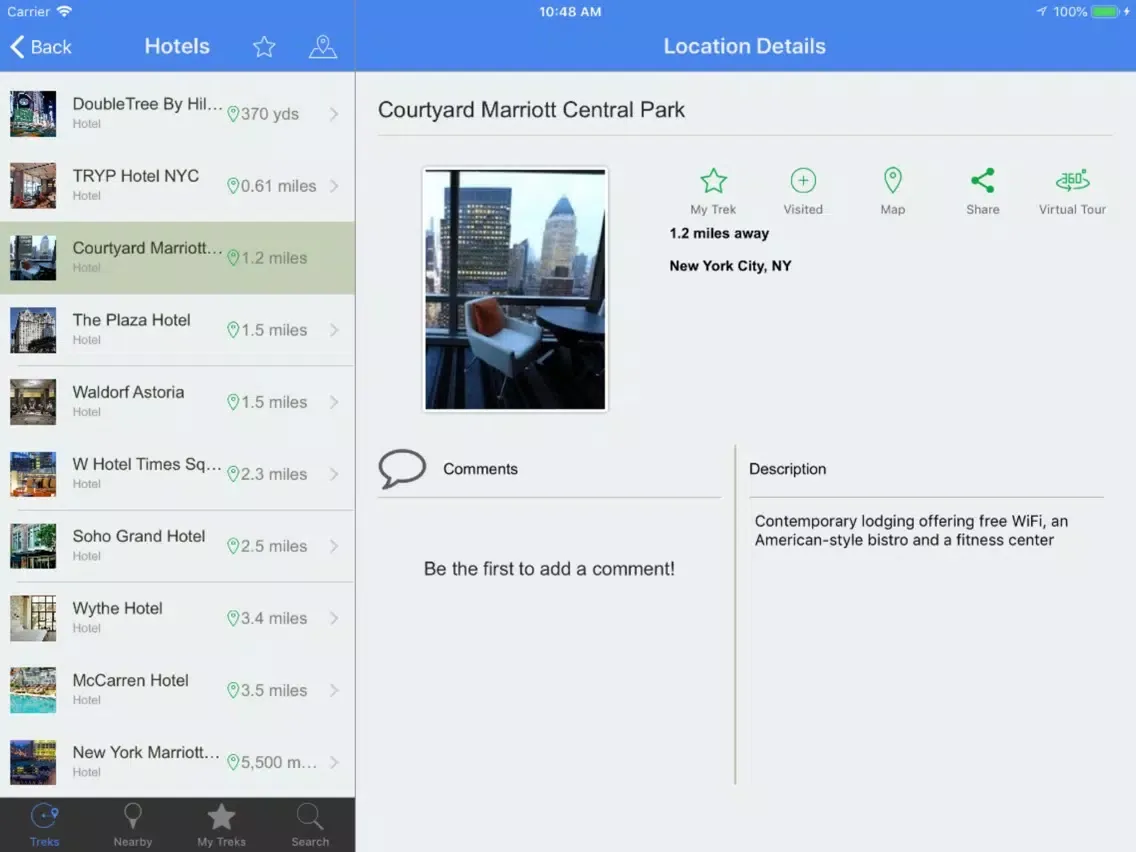Open New York Marriott photo thumbnail
This screenshot has height=852, width=1136.
pyautogui.click(x=33, y=762)
